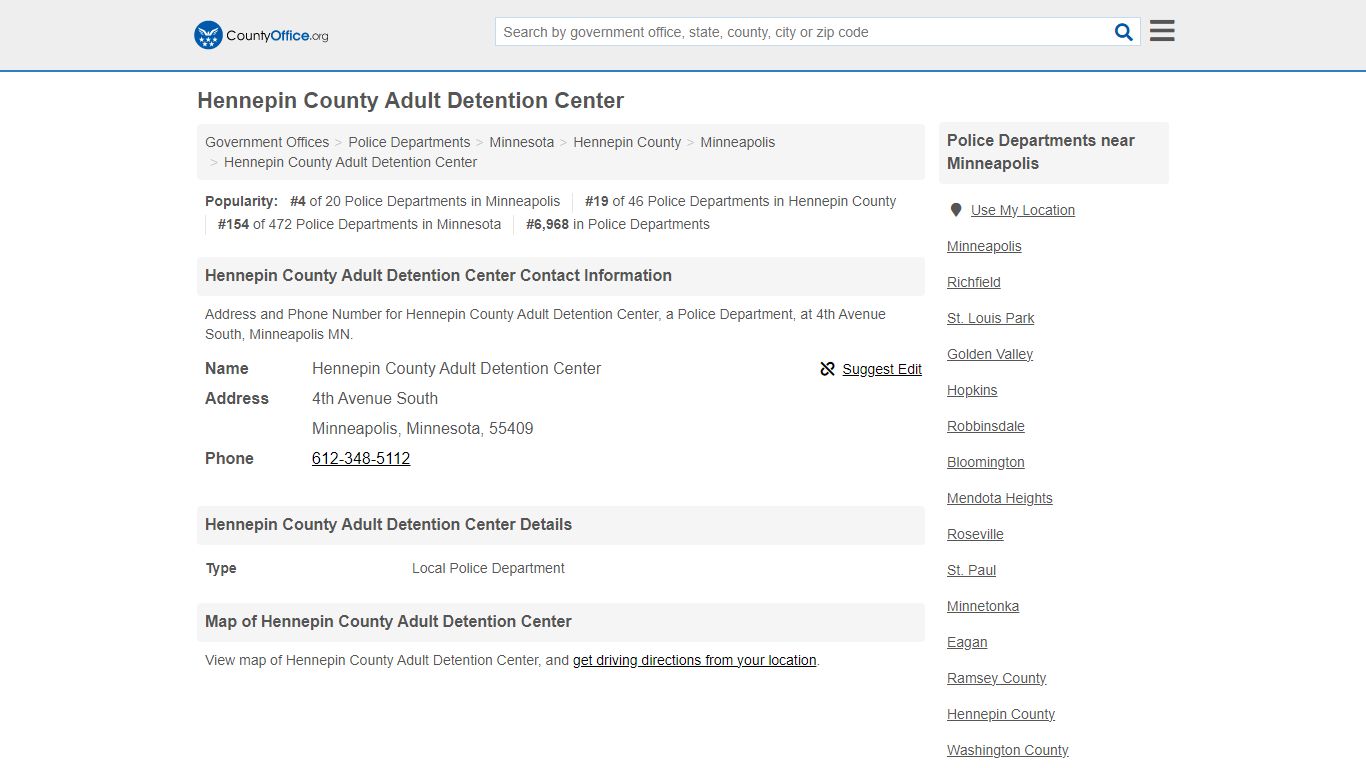Select the Map of Hennepin County heading
1366x768 pixels.
tap(388, 622)
